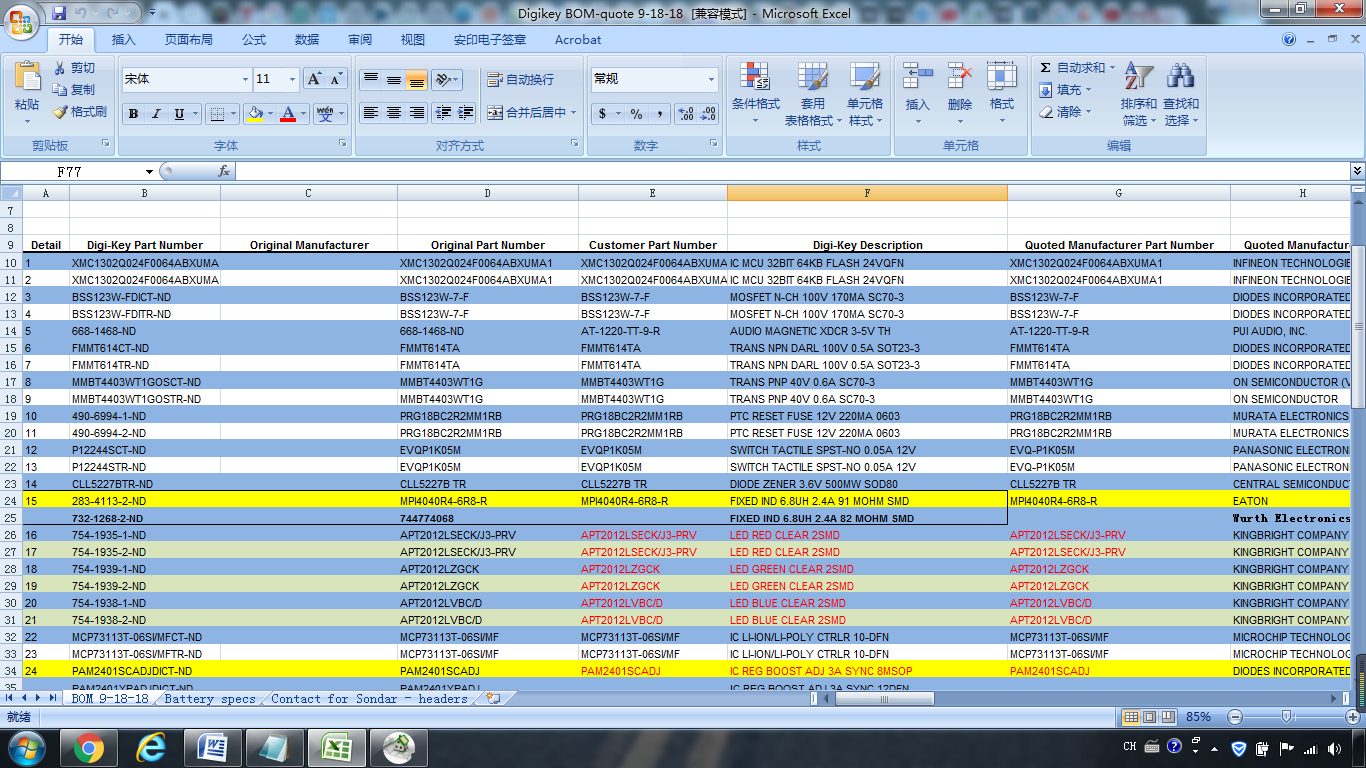Click the Decrease Indent icon
This screenshot has width=1366, height=768.
[x=443, y=113]
